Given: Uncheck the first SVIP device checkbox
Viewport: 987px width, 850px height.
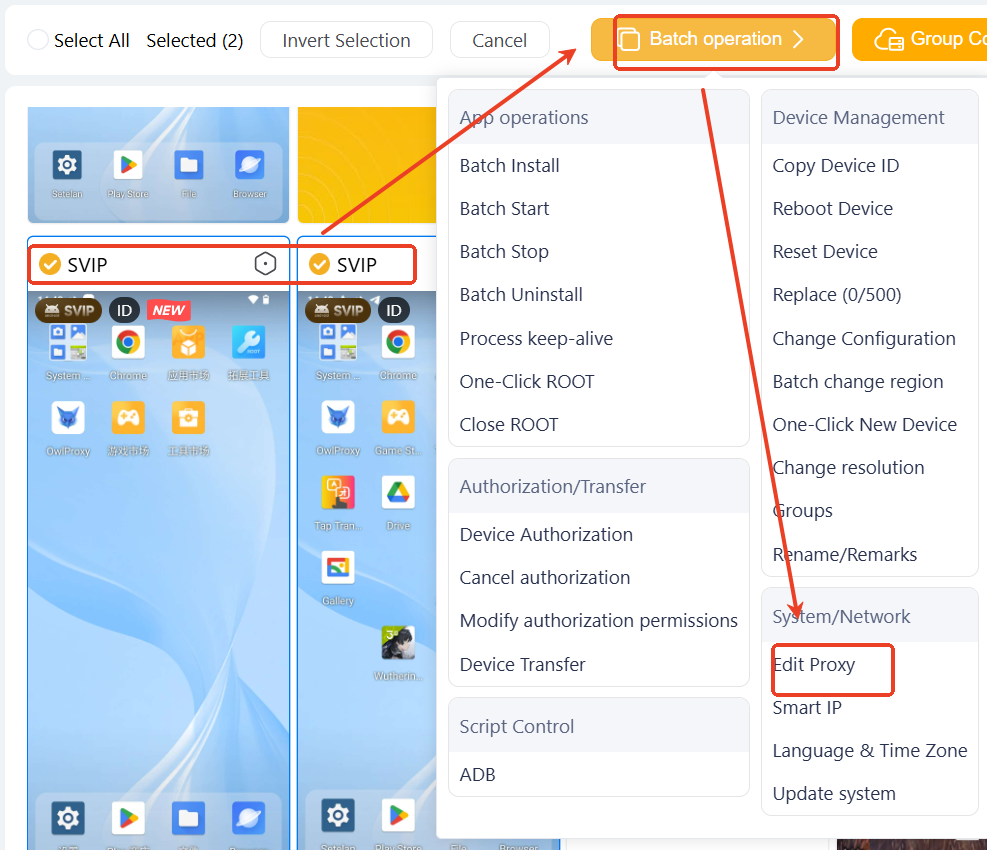Looking at the screenshot, I should [50, 264].
